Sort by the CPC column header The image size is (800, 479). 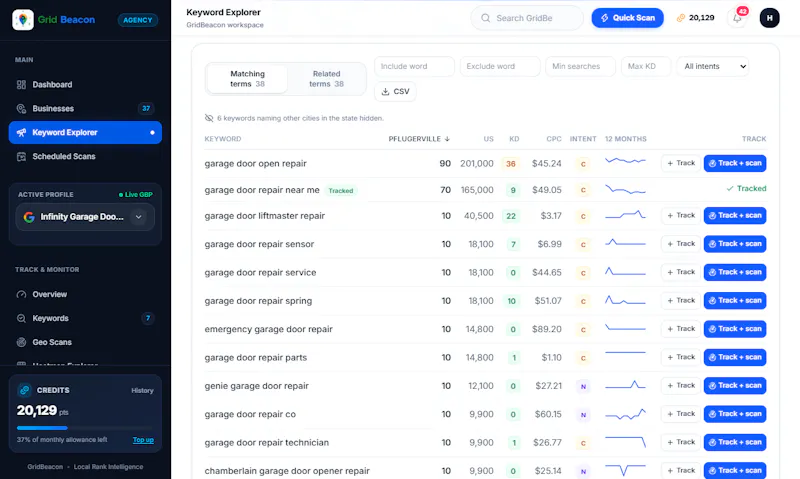[554, 139]
